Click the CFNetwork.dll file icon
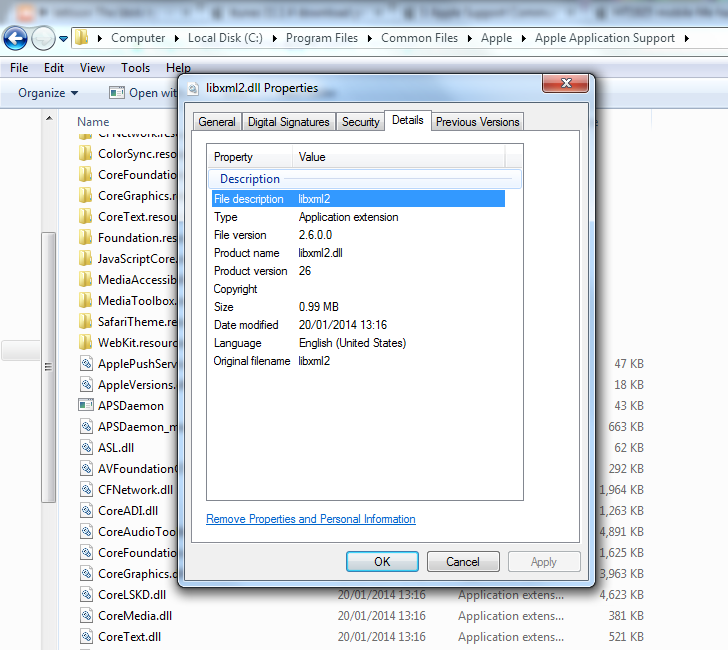 point(86,490)
